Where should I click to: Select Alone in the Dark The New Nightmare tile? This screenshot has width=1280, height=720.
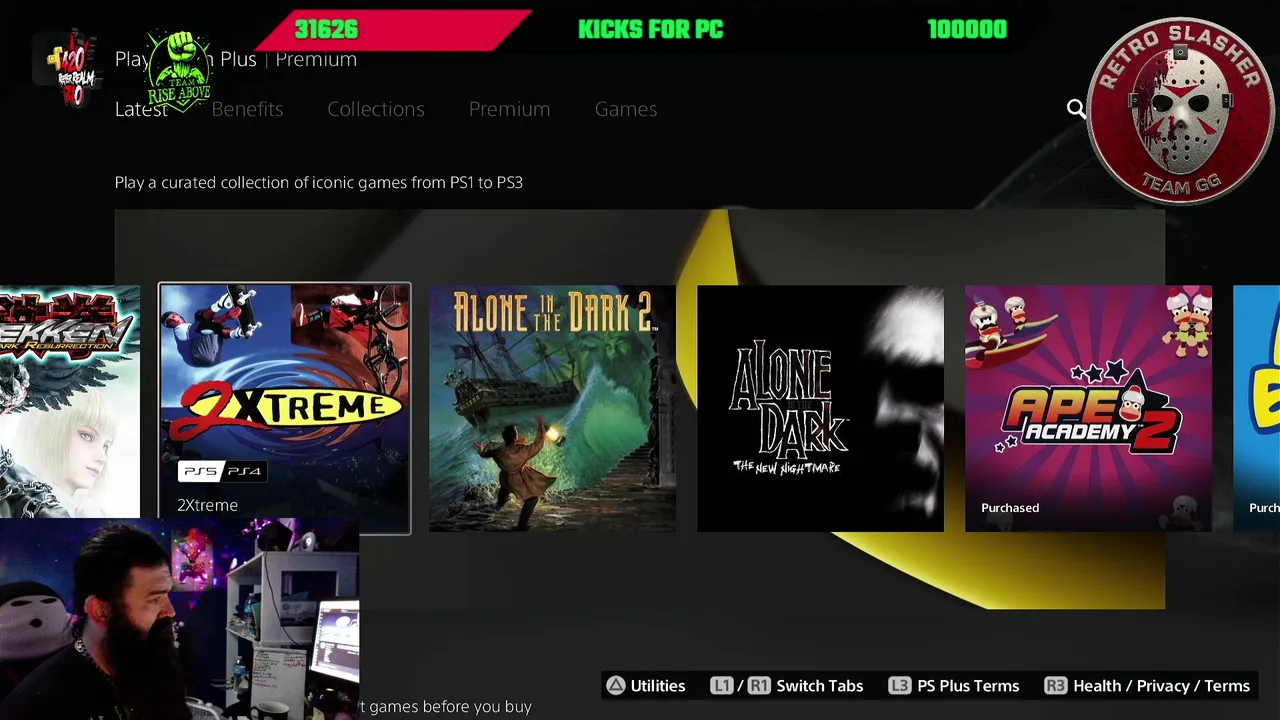point(820,408)
